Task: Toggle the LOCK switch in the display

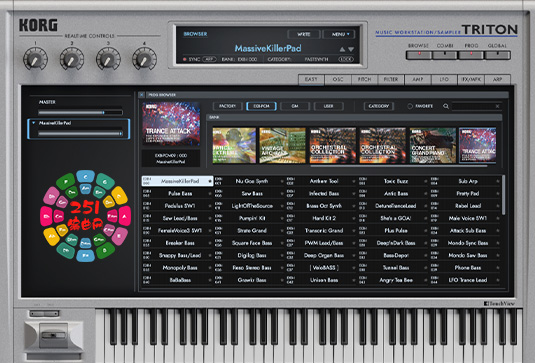Action: click(345, 59)
